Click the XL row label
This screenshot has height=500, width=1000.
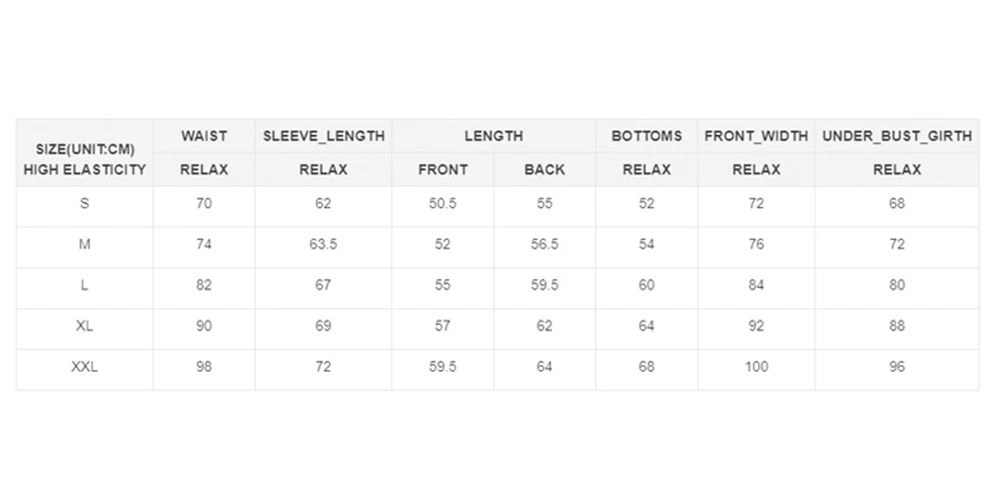click(x=84, y=326)
